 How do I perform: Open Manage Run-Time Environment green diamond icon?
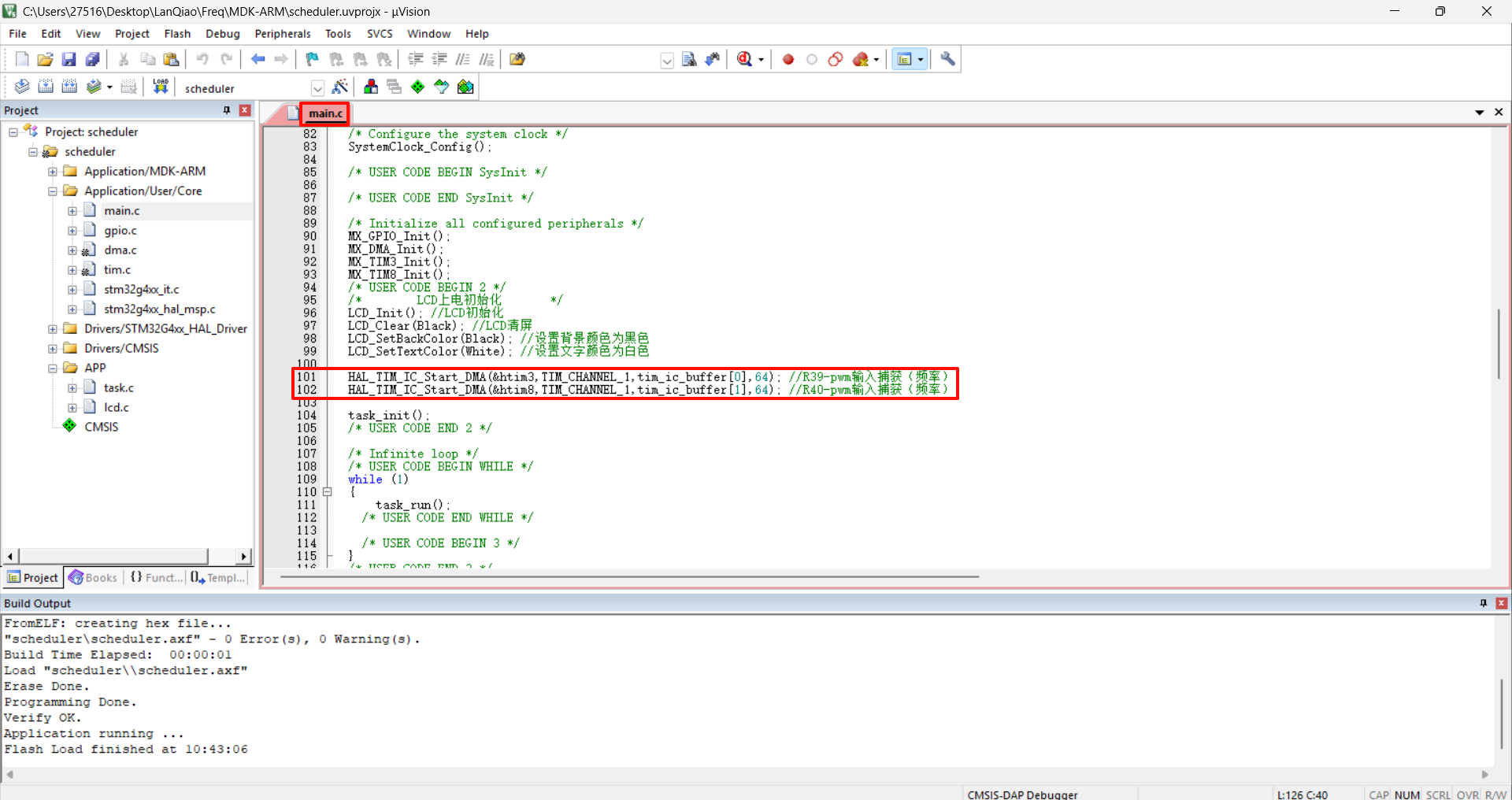(417, 87)
